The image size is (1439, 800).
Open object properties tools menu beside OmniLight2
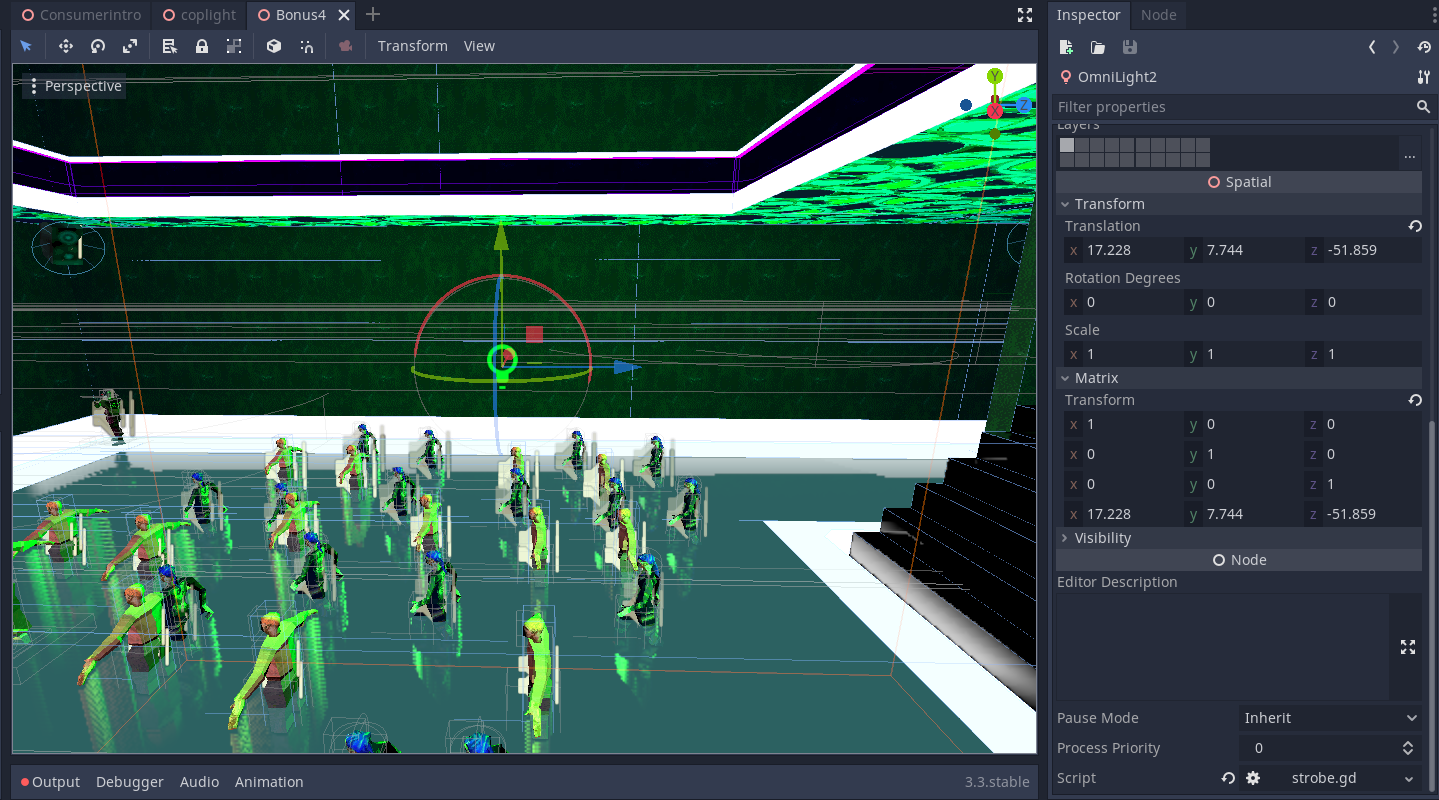[x=1424, y=77]
